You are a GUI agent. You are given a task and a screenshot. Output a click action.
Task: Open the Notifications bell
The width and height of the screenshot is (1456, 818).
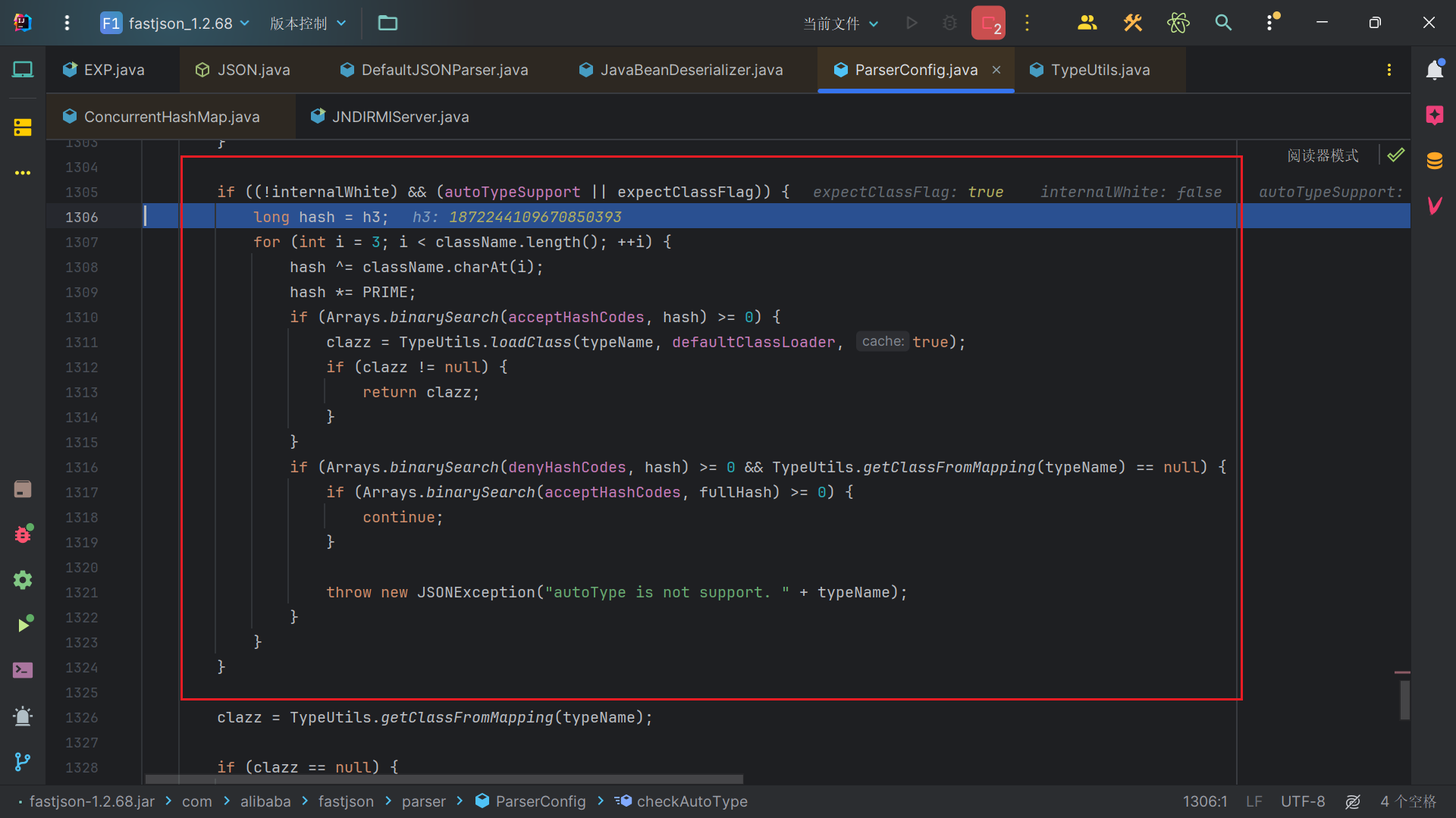pos(1435,70)
